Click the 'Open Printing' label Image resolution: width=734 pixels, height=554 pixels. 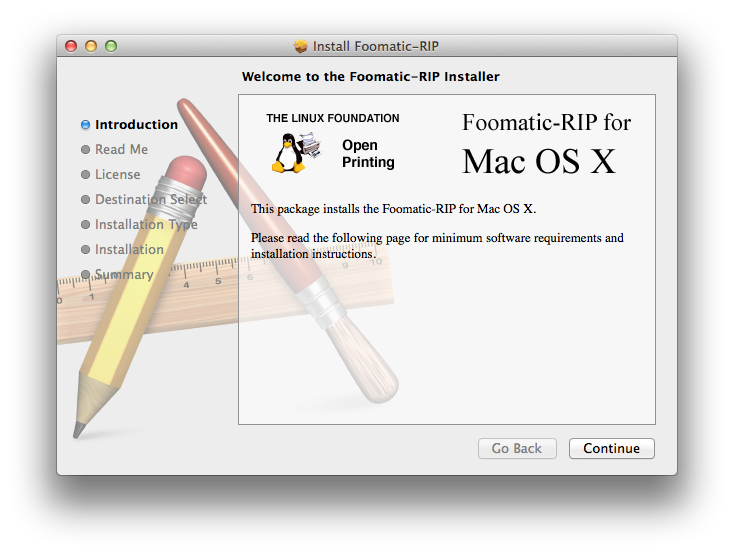pyautogui.click(x=368, y=154)
